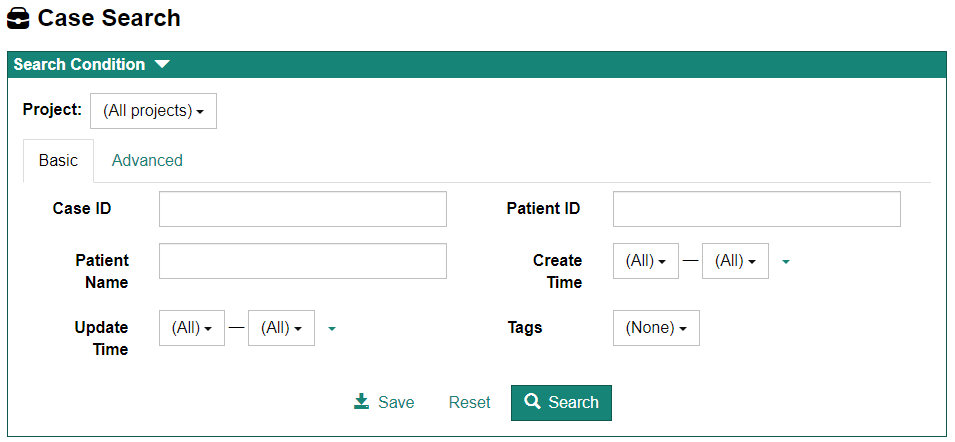955x442 pixels.
Task: Switch to the Advanced tab
Action: pos(147,160)
